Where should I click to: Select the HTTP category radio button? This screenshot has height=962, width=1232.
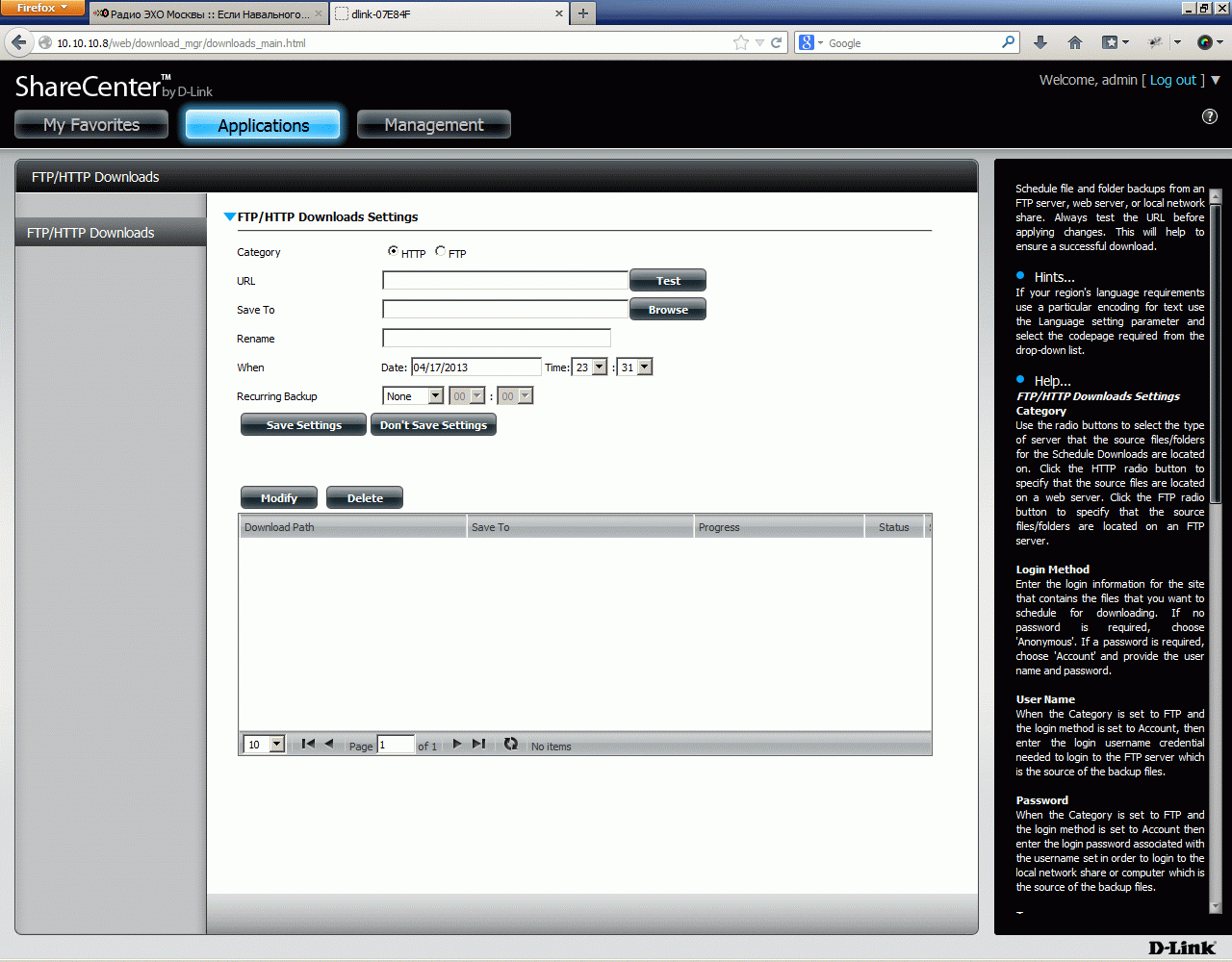[x=393, y=251]
